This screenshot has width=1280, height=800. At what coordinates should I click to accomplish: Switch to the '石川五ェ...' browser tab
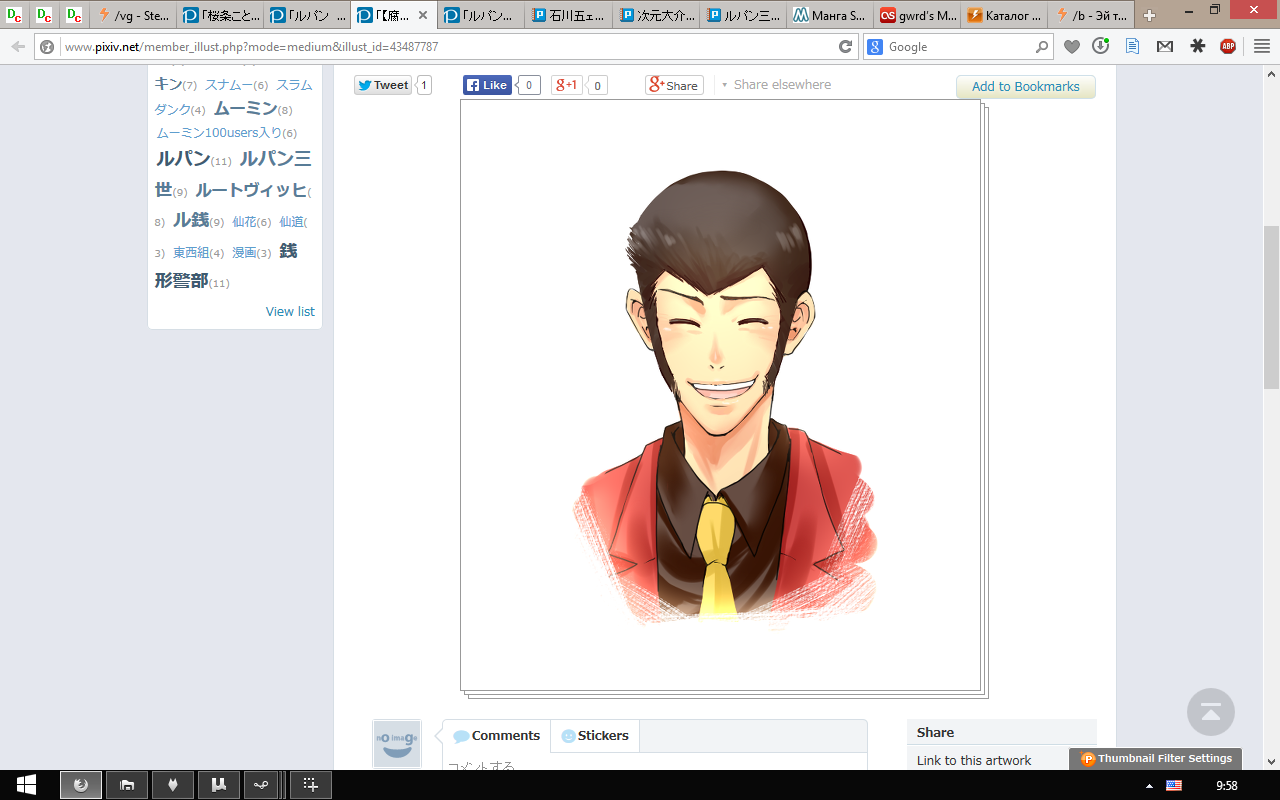click(569, 16)
